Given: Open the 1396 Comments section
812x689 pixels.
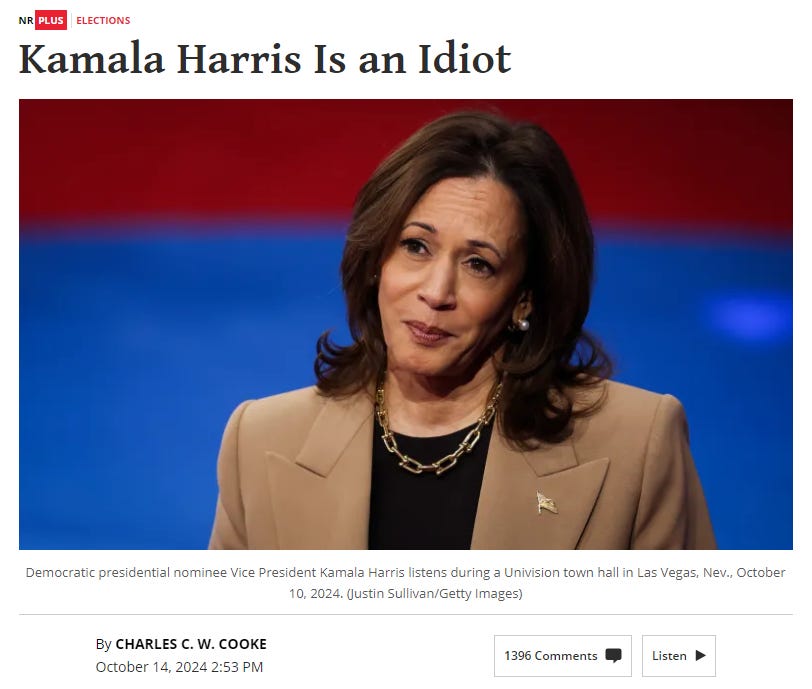Looking at the screenshot, I should [562, 656].
